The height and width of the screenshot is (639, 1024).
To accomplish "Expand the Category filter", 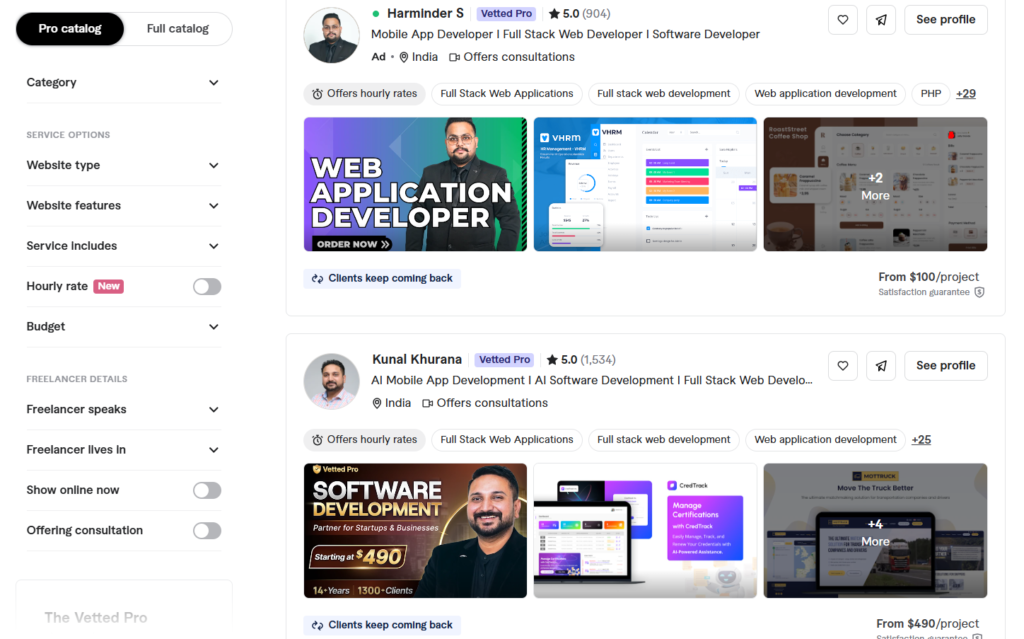I will click(123, 82).
